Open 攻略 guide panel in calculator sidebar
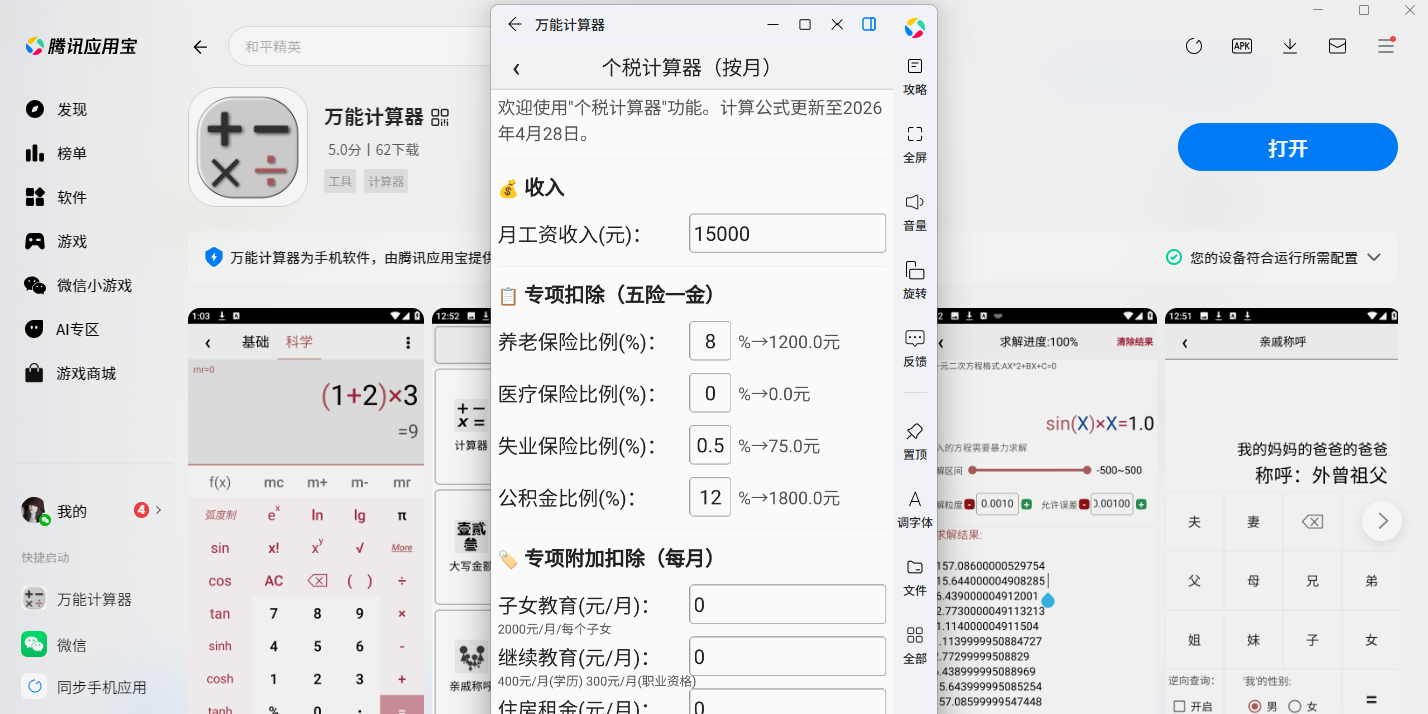The height and width of the screenshot is (714, 1428). tap(915, 76)
